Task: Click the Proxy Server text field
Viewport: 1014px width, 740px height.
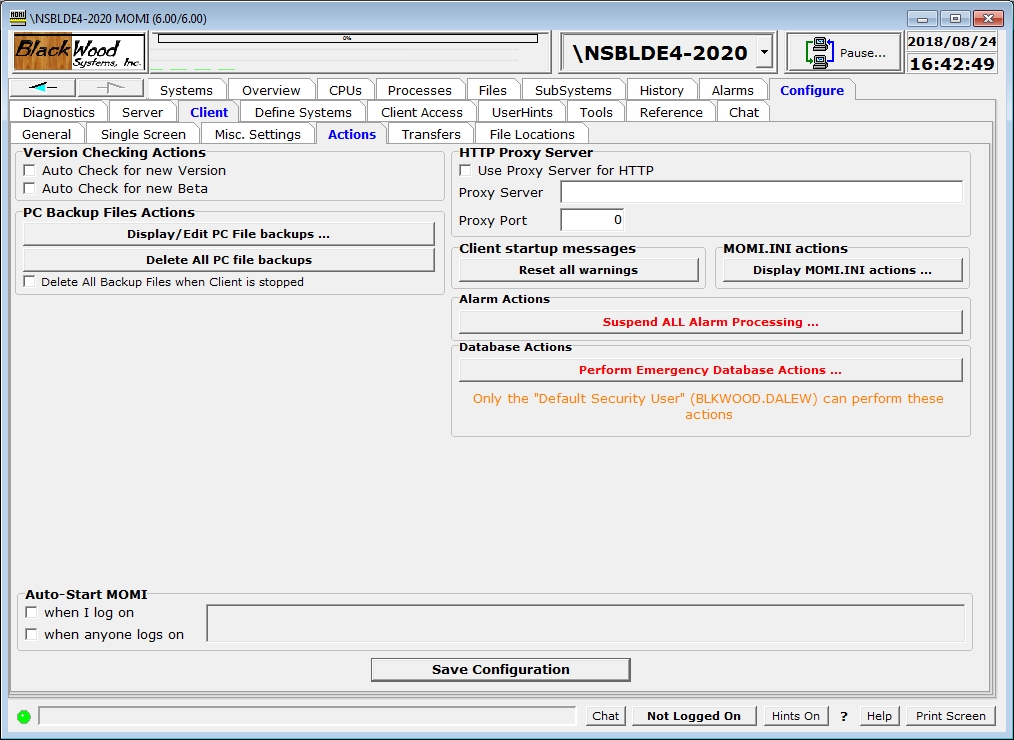Action: [x=761, y=192]
